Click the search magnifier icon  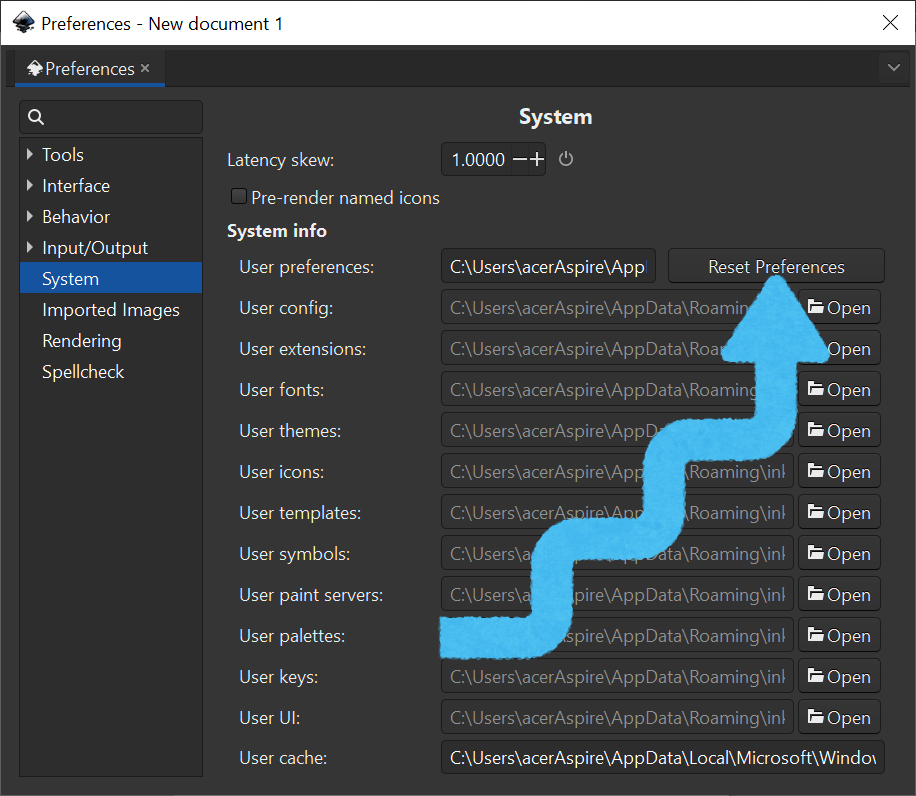(36, 118)
